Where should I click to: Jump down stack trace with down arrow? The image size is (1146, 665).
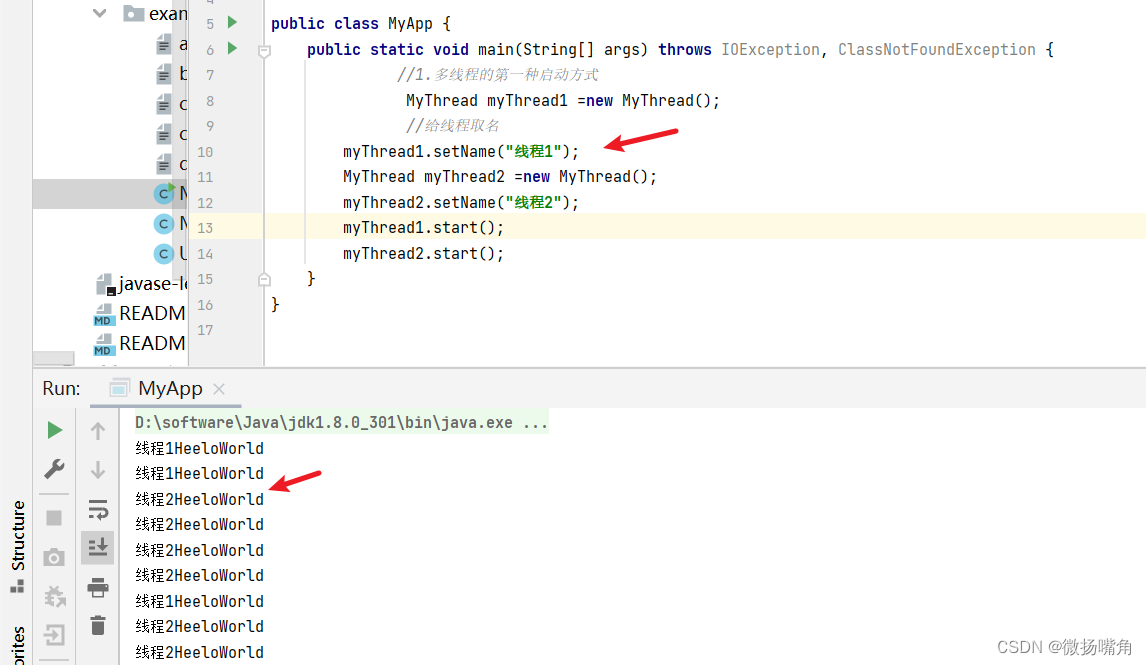point(98,470)
